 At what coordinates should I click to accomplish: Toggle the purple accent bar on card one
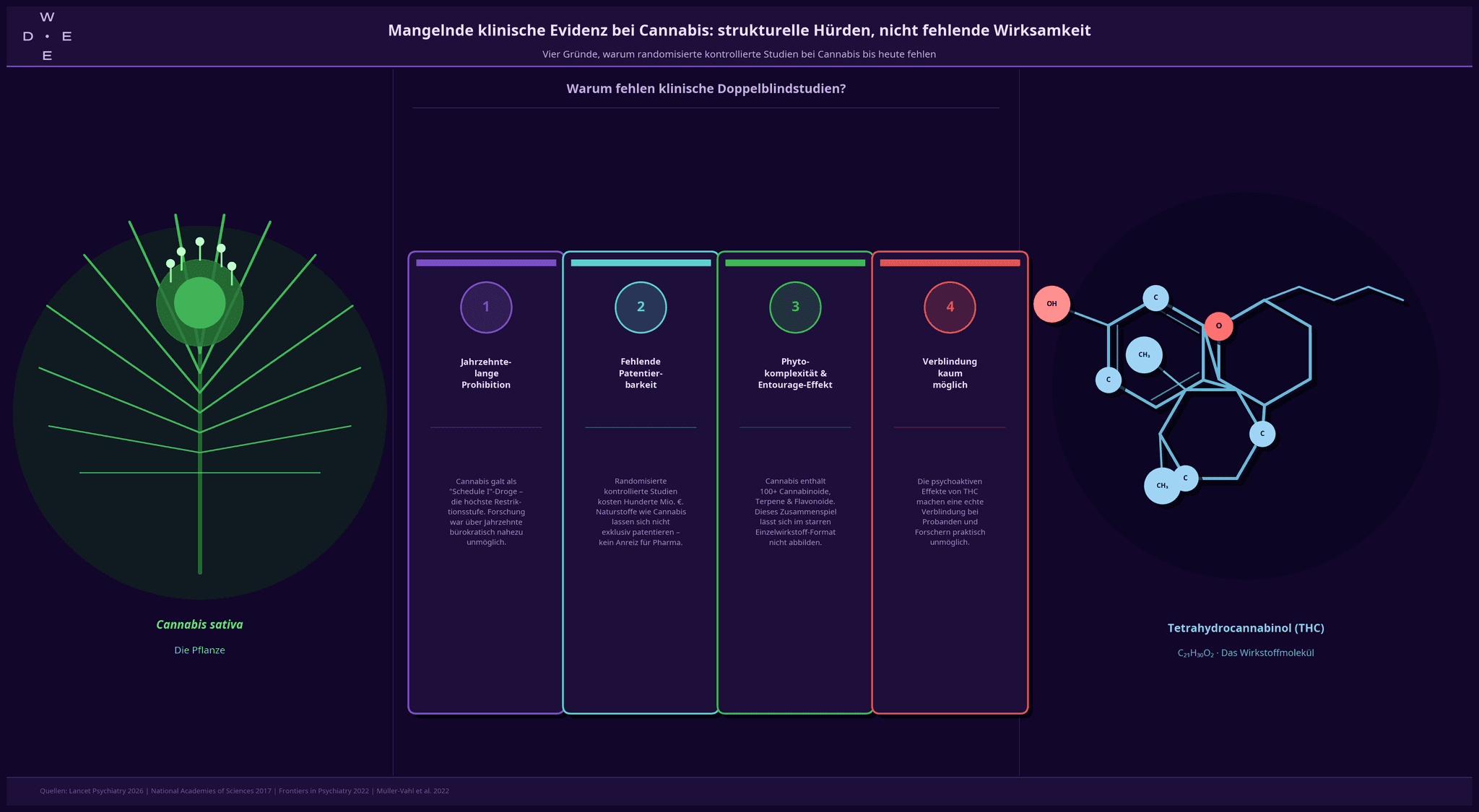485,262
